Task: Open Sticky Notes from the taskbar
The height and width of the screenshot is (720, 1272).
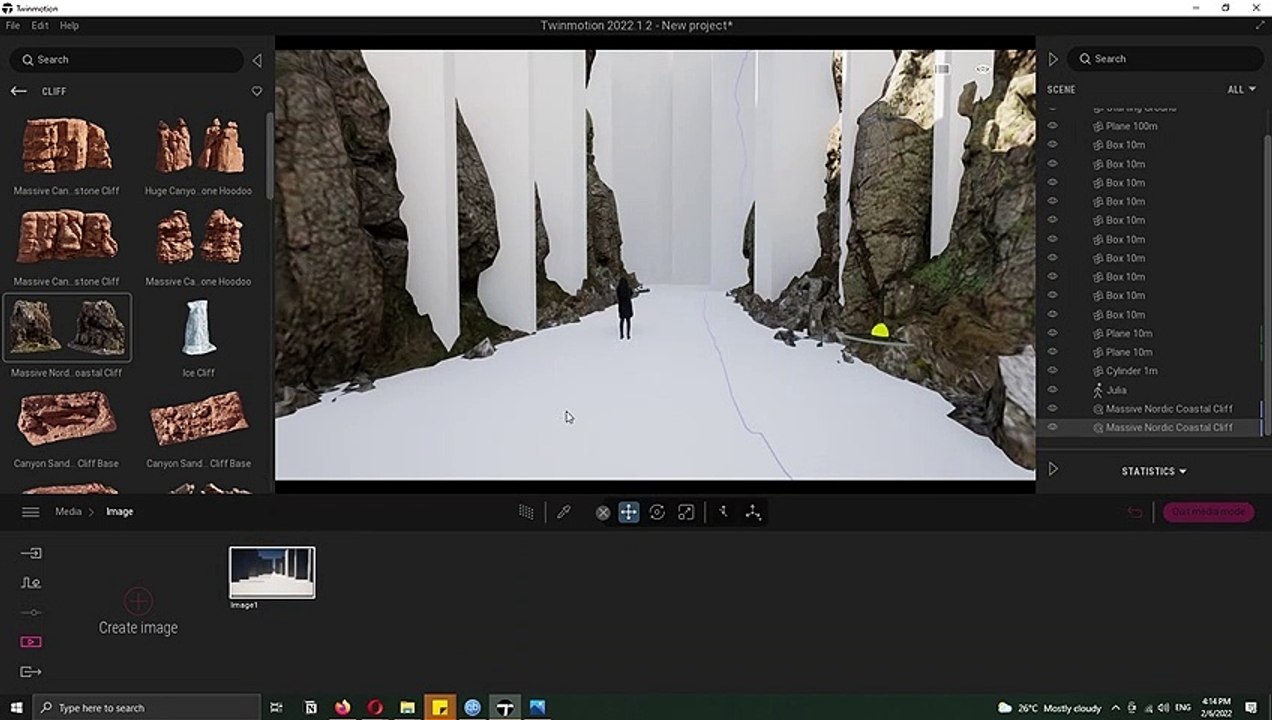Action: point(440,707)
